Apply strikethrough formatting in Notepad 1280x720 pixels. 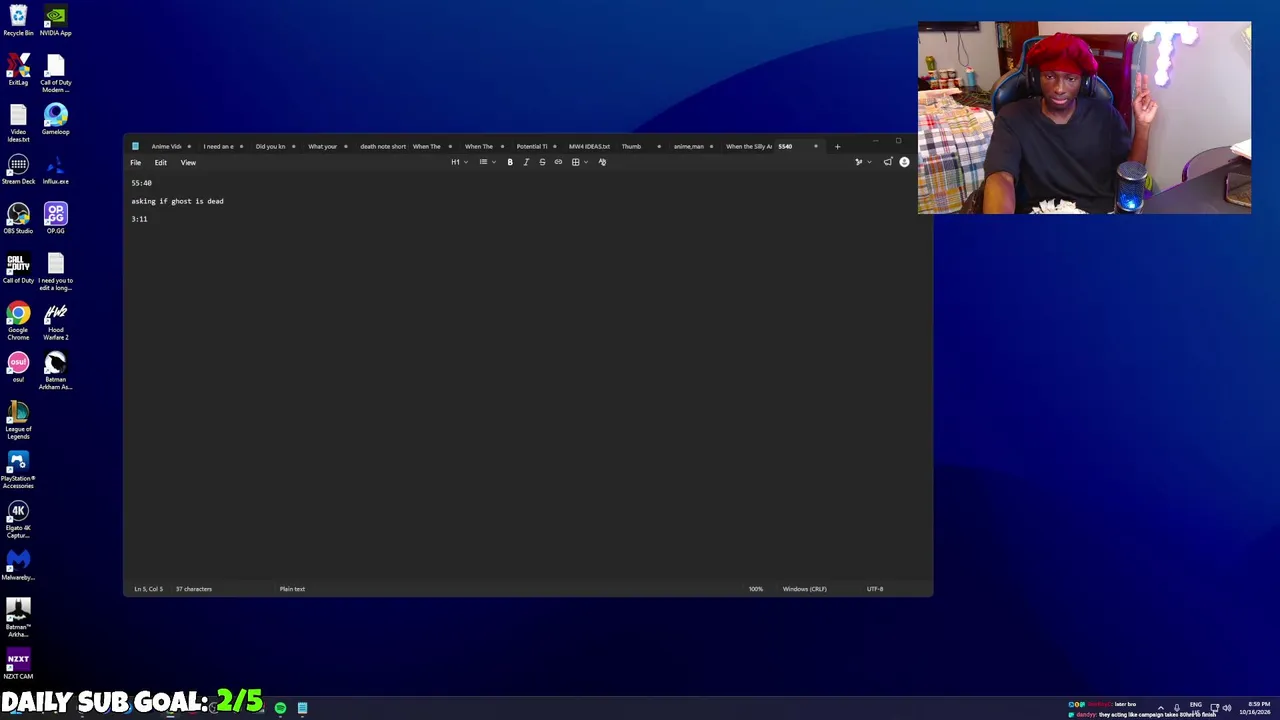[542, 162]
